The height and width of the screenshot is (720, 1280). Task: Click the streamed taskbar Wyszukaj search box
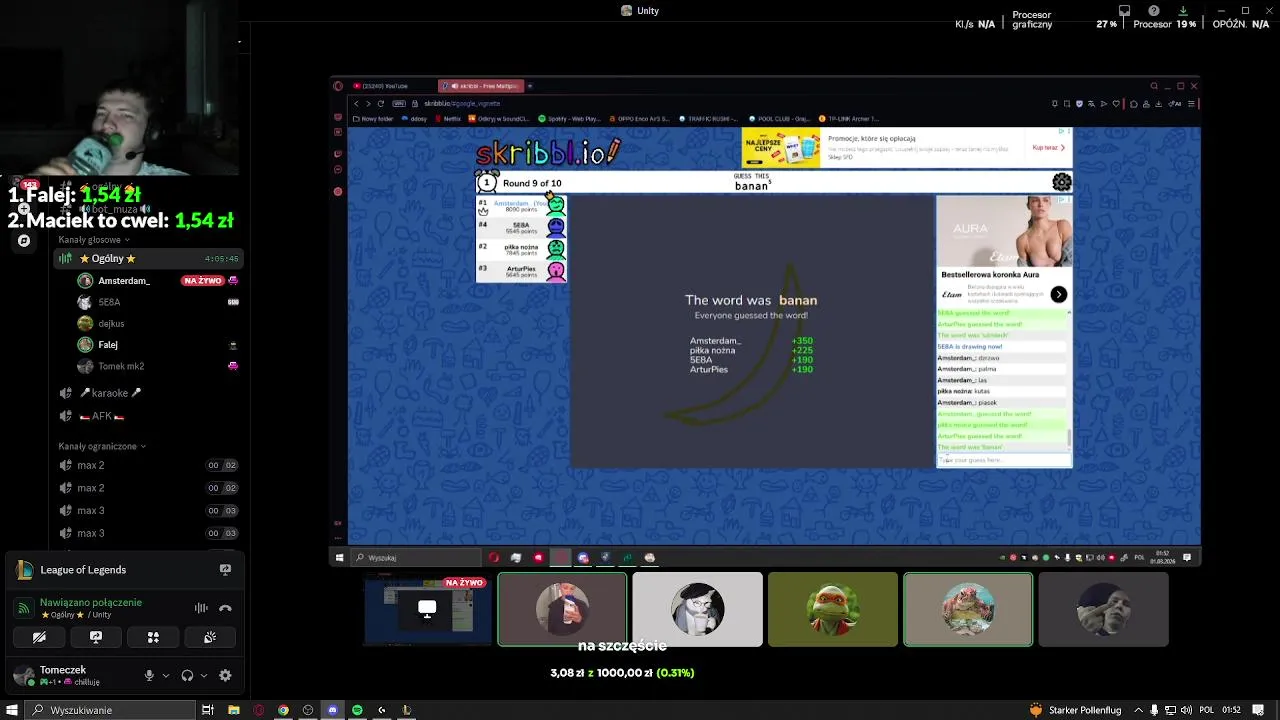click(x=416, y=558)
